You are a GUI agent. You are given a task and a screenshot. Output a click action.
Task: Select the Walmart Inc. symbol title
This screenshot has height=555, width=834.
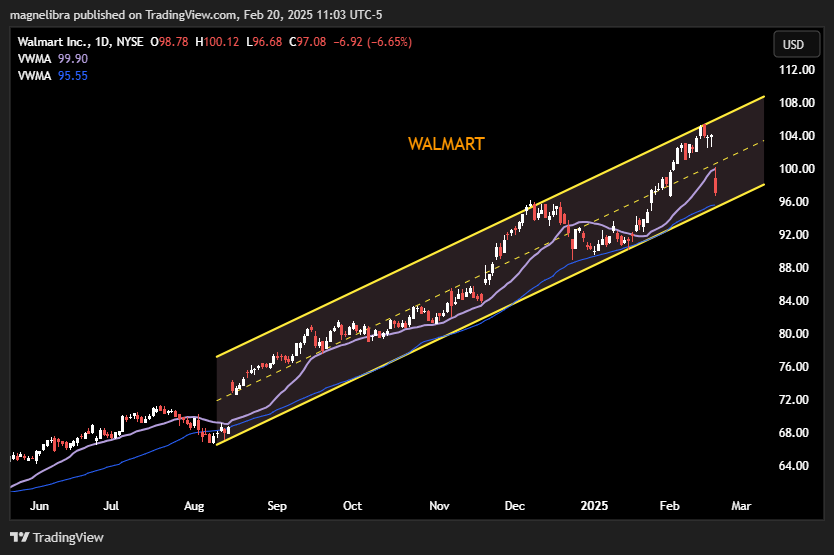click(80, 42)
